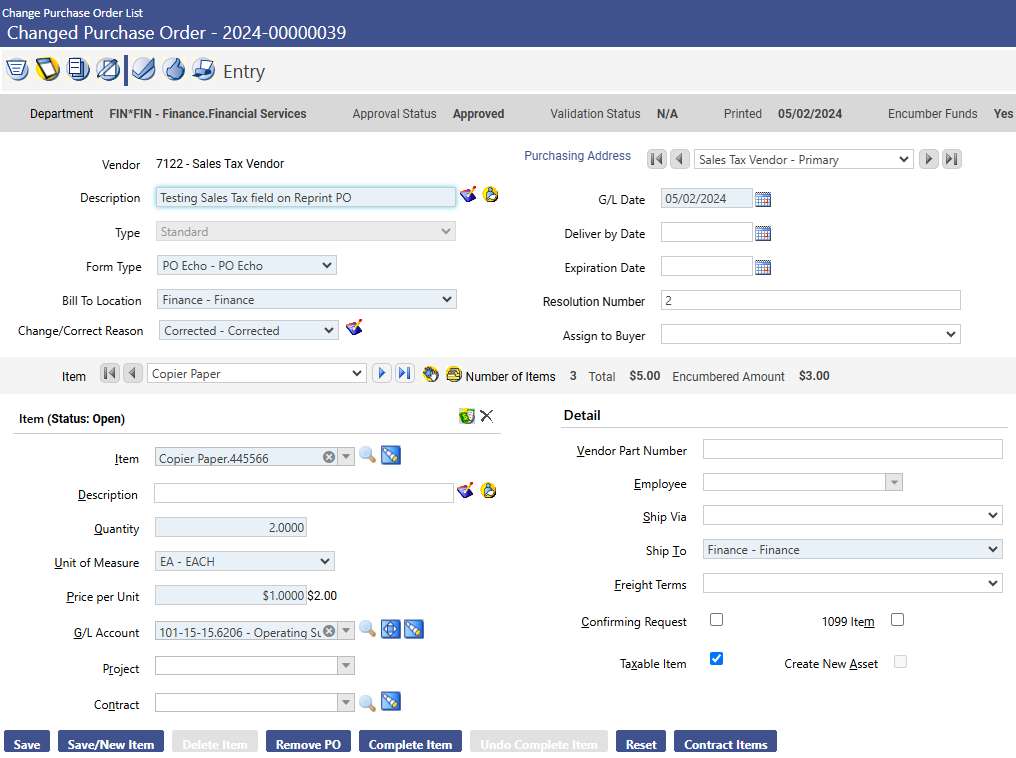1016x758 pixels.
Task: Click the Reset button
Action: 641,744
